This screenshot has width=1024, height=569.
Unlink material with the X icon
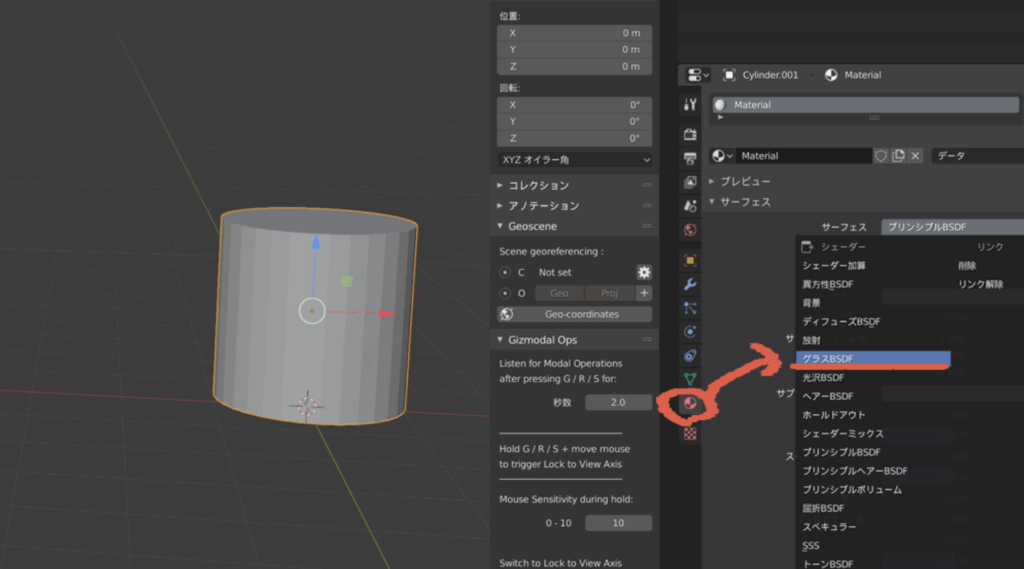915,156
